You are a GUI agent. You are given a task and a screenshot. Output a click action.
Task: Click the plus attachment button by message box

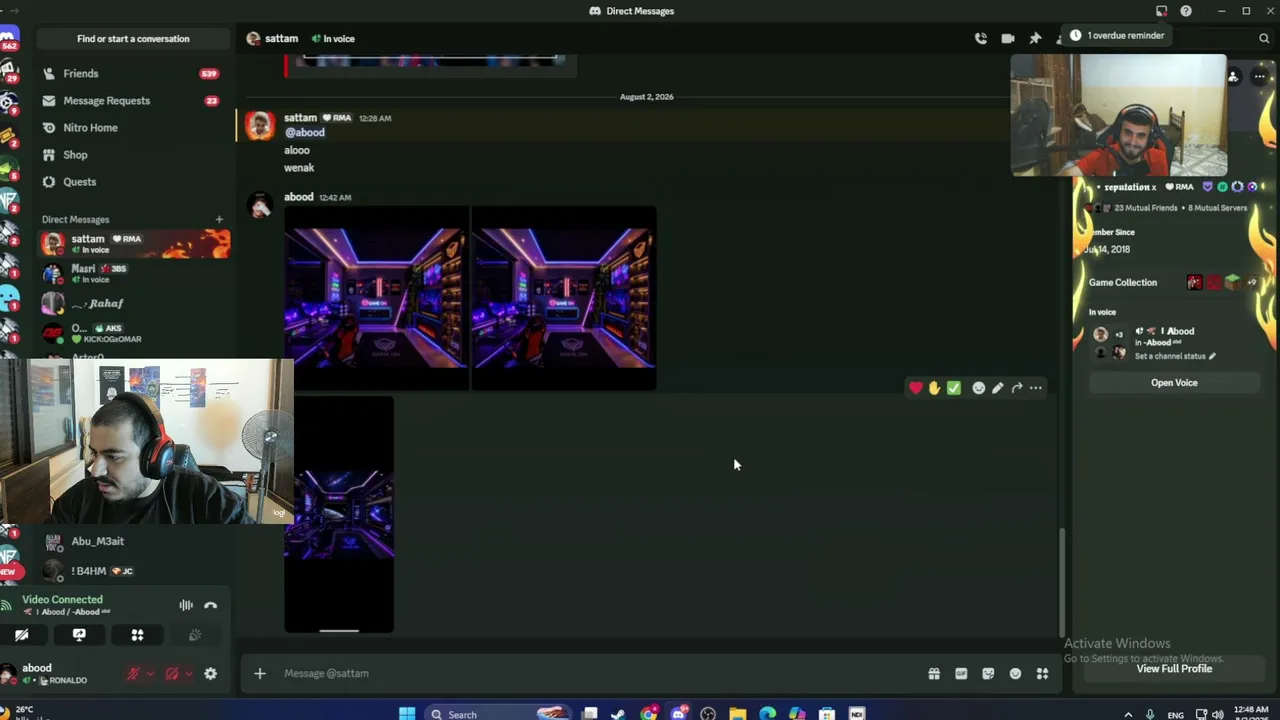pyautogui.click(x=260, y=673)
